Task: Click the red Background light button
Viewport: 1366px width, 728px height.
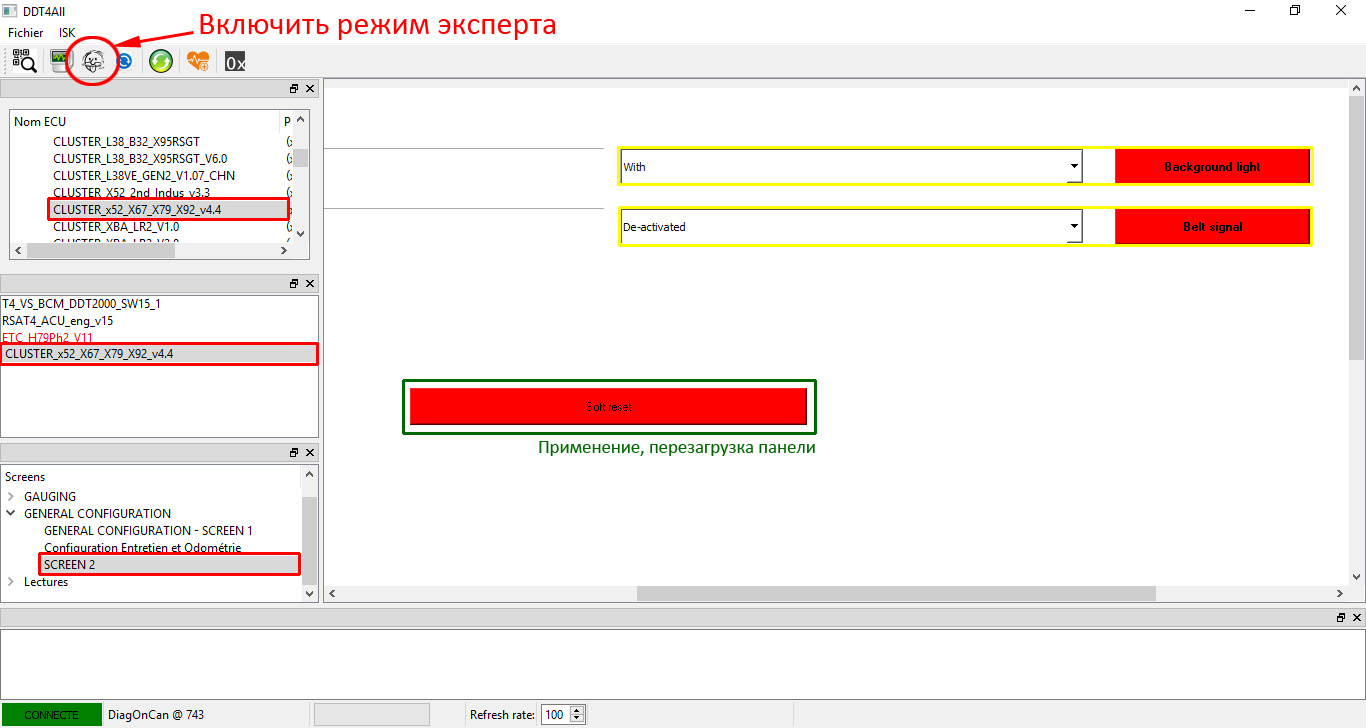Action: pyautogui.click(x=1212, y=167)
